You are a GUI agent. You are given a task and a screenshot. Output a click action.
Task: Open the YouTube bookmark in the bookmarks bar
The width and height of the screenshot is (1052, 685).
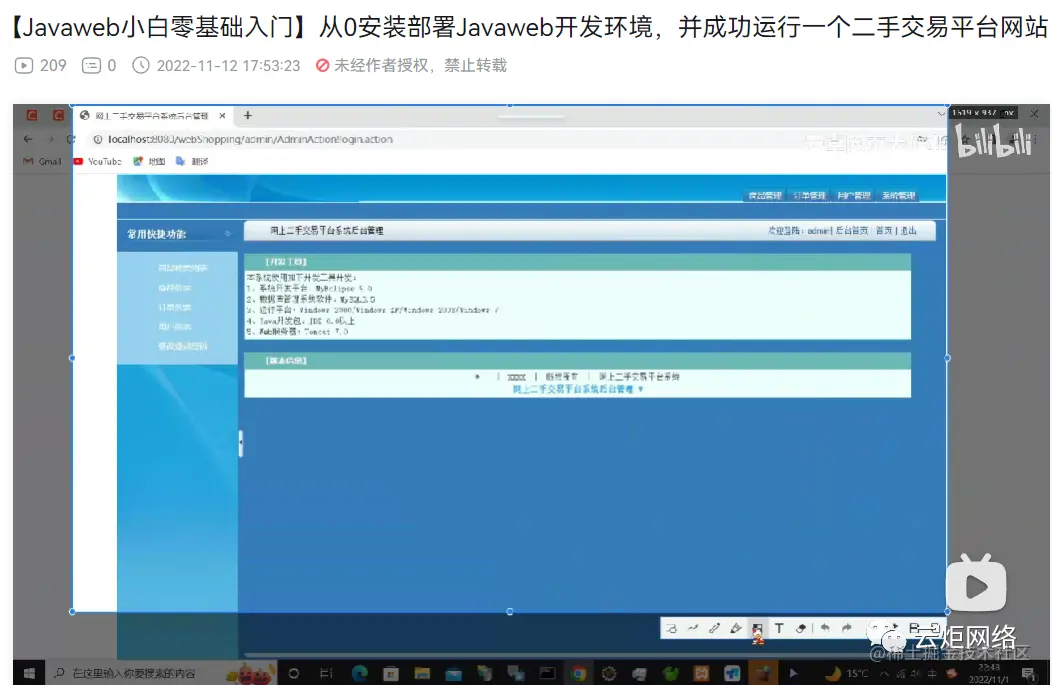click(x=104, y=161)
